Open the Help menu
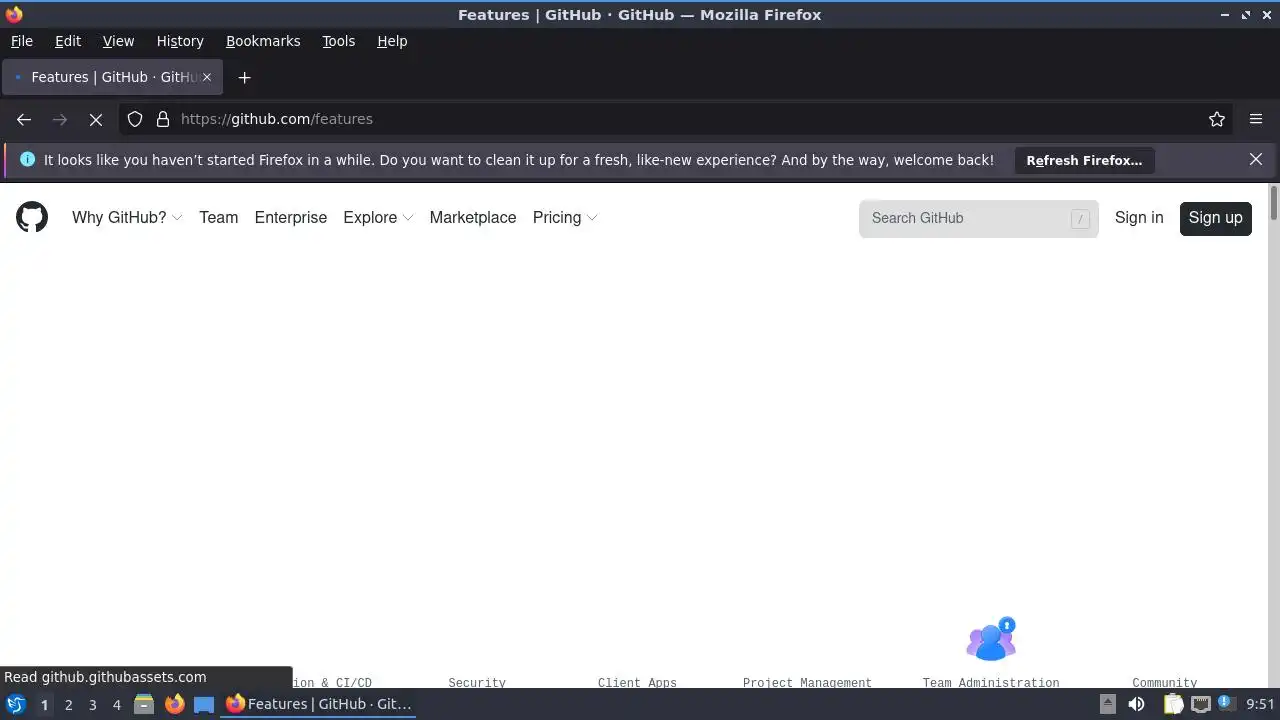The image size is (1280, 720). click(x=392, y=41)
